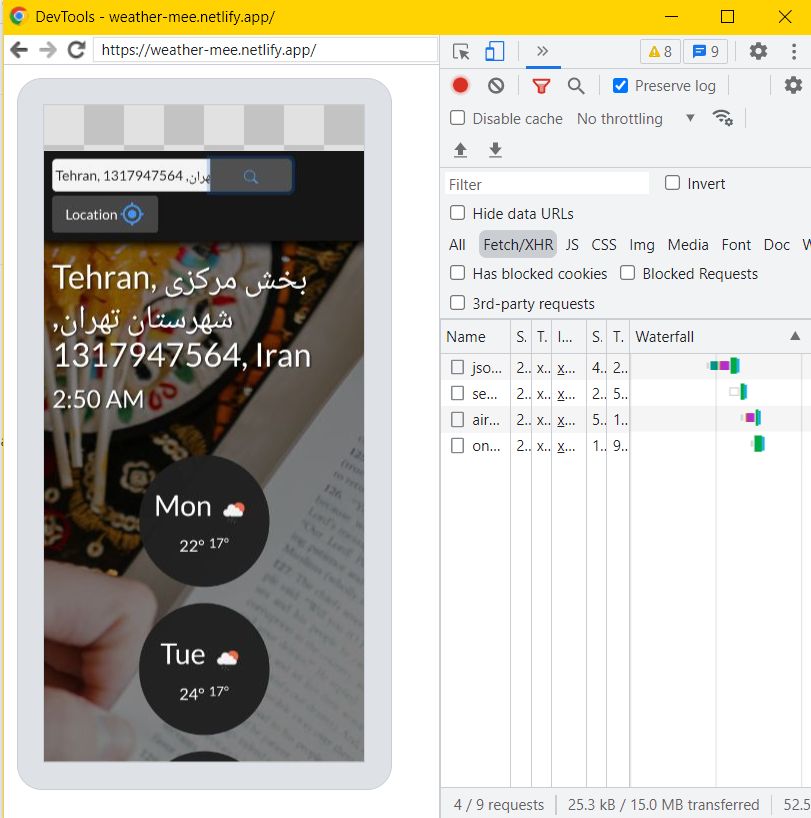
Task: Select the on... request checkbox
Action: coord(457,445)
